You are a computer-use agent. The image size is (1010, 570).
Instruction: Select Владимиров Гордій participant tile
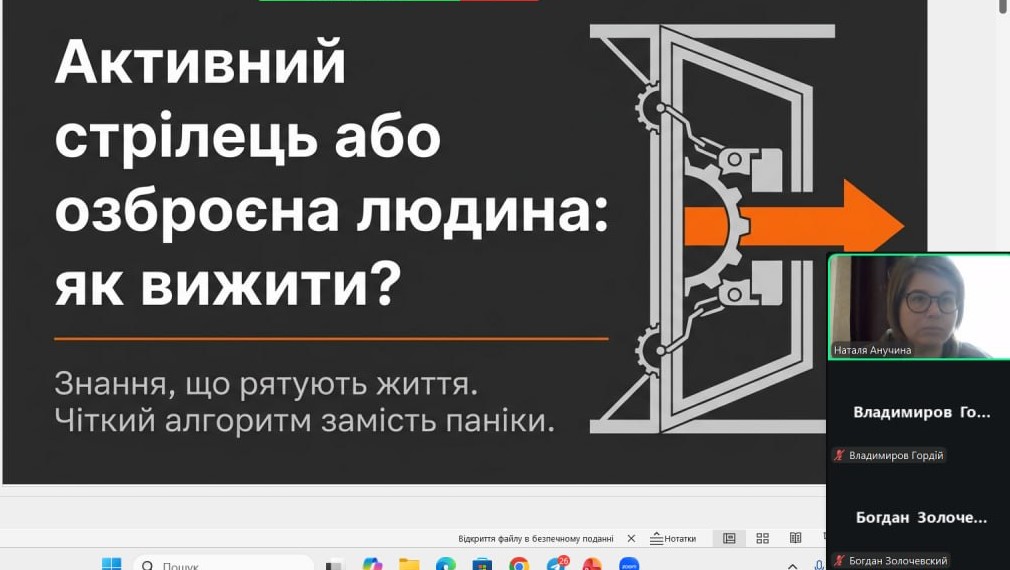[918, 412]
